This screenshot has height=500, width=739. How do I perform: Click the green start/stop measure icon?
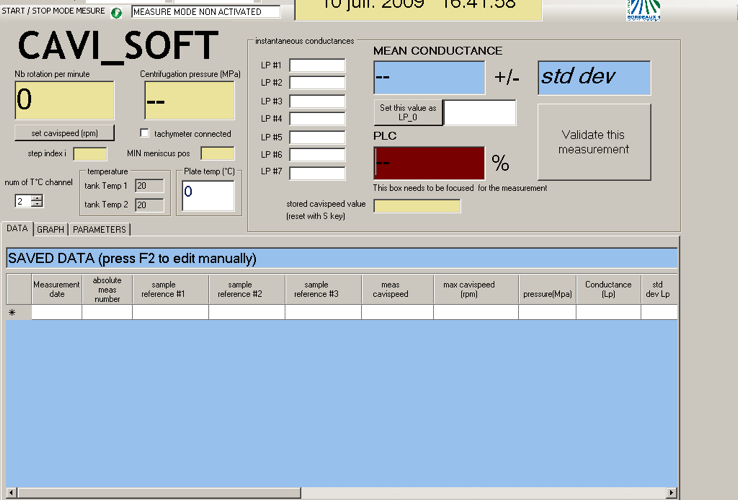pyautogui.click(x=116, y=13)
